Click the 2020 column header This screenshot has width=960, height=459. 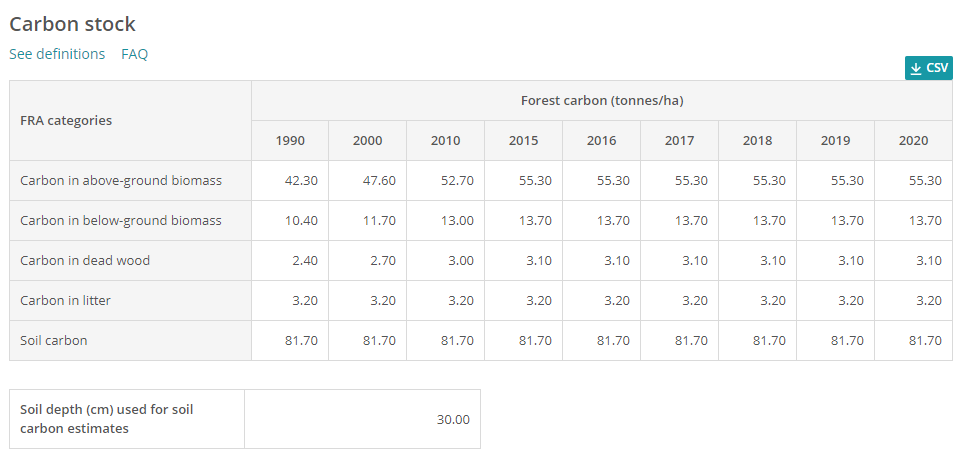[x=913, y=141]
